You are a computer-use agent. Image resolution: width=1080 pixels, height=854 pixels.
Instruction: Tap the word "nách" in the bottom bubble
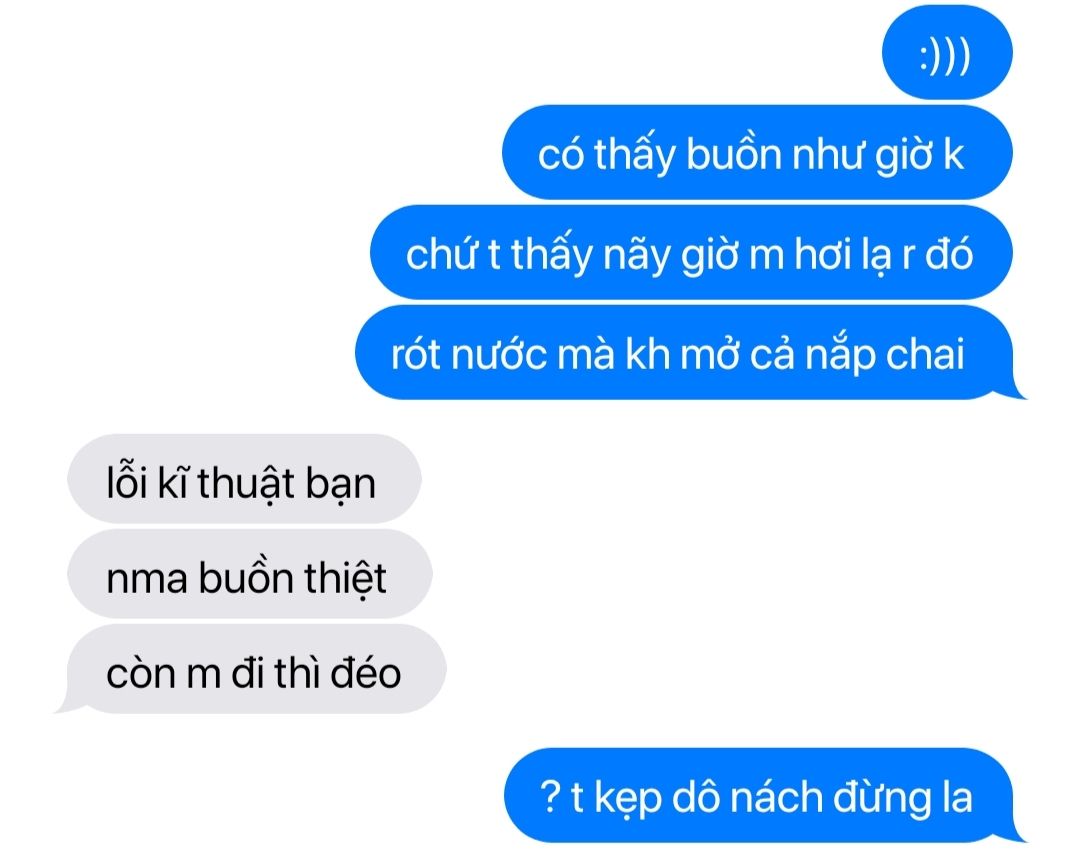(776, 796)
